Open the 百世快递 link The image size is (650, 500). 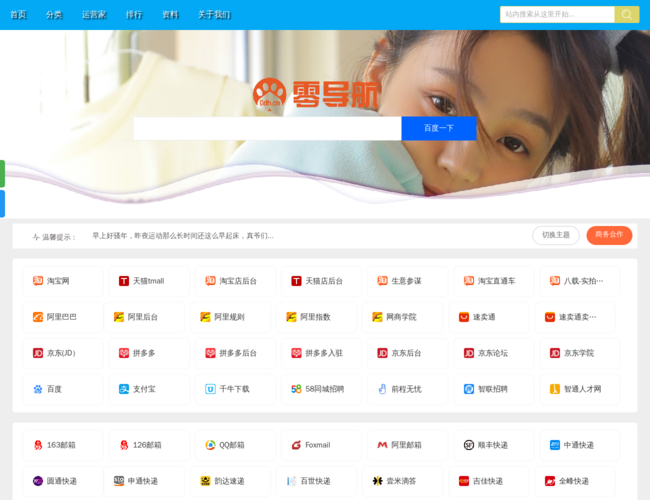pyautogui.click(x=316, y=481)
